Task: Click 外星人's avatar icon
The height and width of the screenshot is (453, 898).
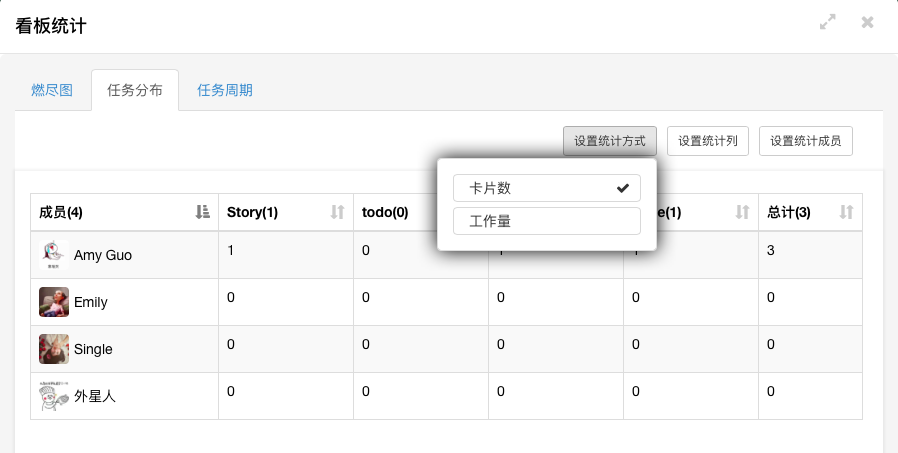Action: point(54,396)
